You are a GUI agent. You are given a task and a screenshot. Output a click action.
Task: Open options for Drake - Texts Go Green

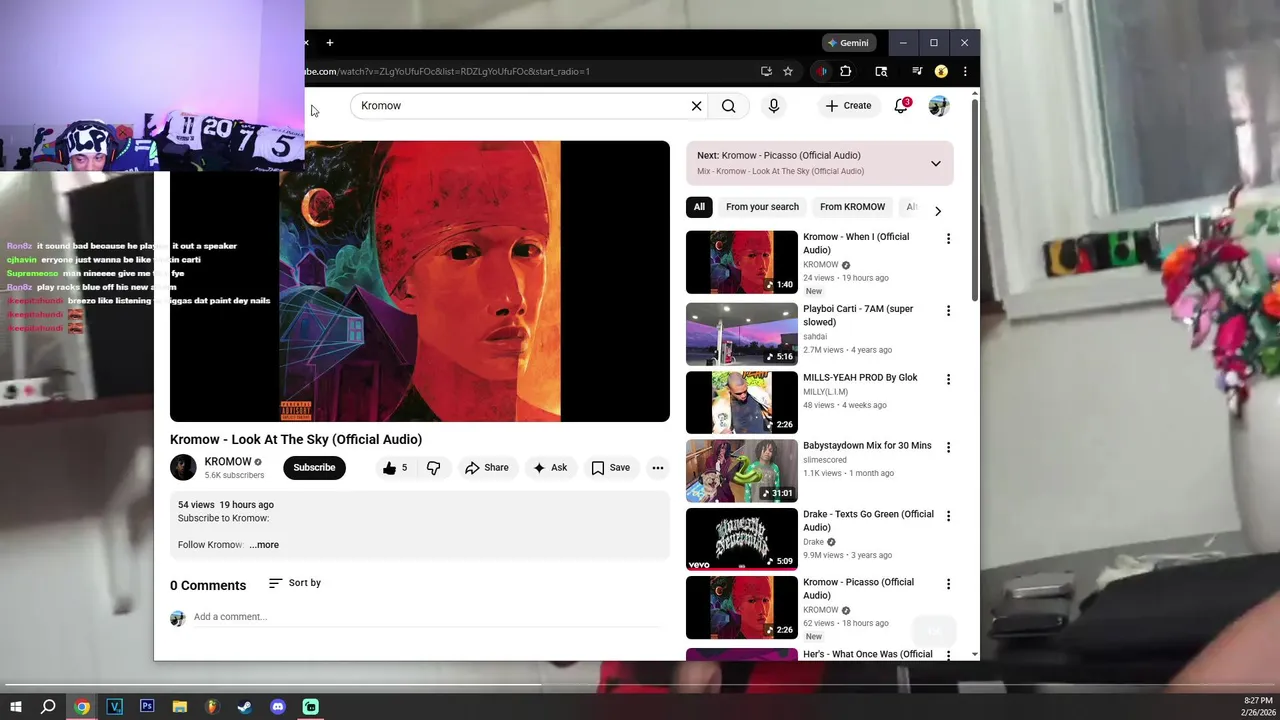pyautogui.click(x=948, y=516)
